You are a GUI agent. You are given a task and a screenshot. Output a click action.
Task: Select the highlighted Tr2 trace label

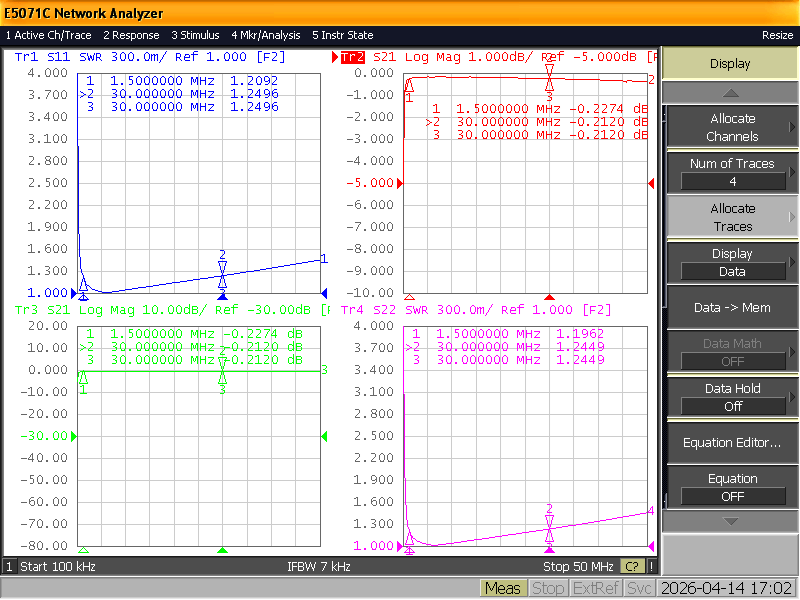click(353, 57)
